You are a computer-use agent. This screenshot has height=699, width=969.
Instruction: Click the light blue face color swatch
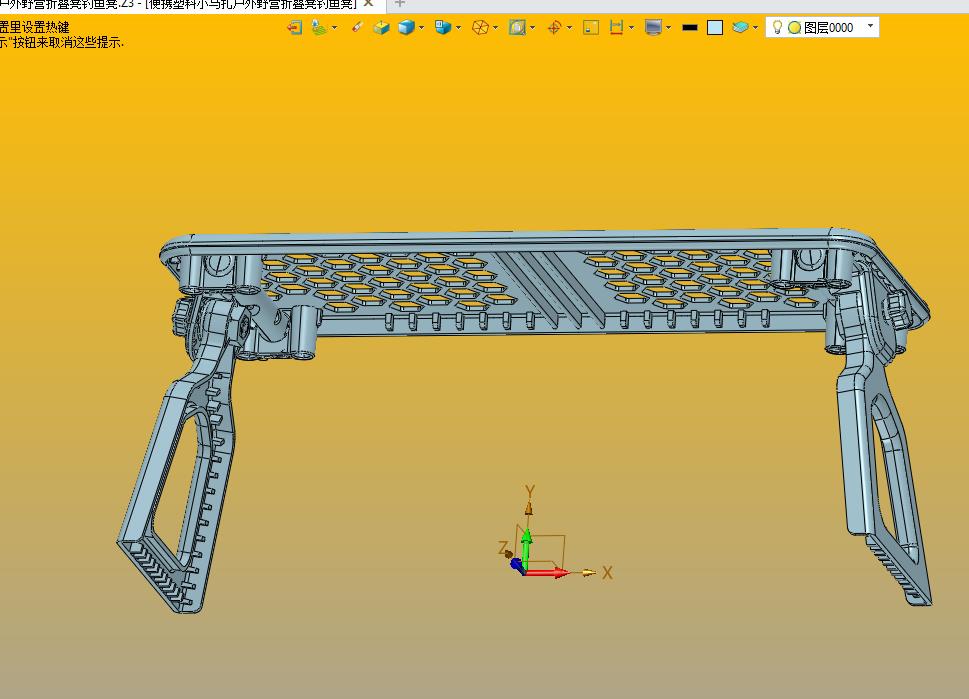(x=715, y=28)
